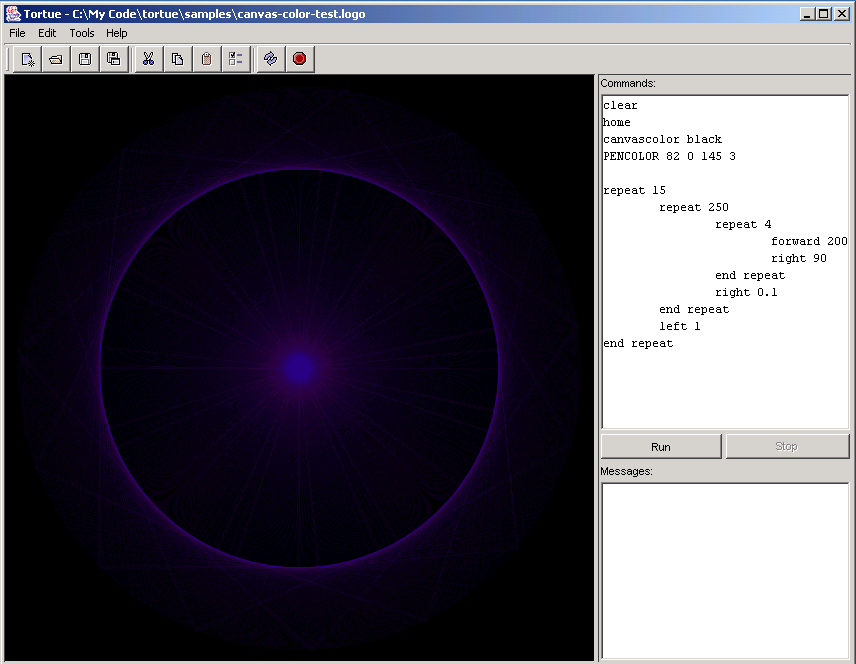Save the file with the floppy disk icon
The image size is (856, 664).
85,59
